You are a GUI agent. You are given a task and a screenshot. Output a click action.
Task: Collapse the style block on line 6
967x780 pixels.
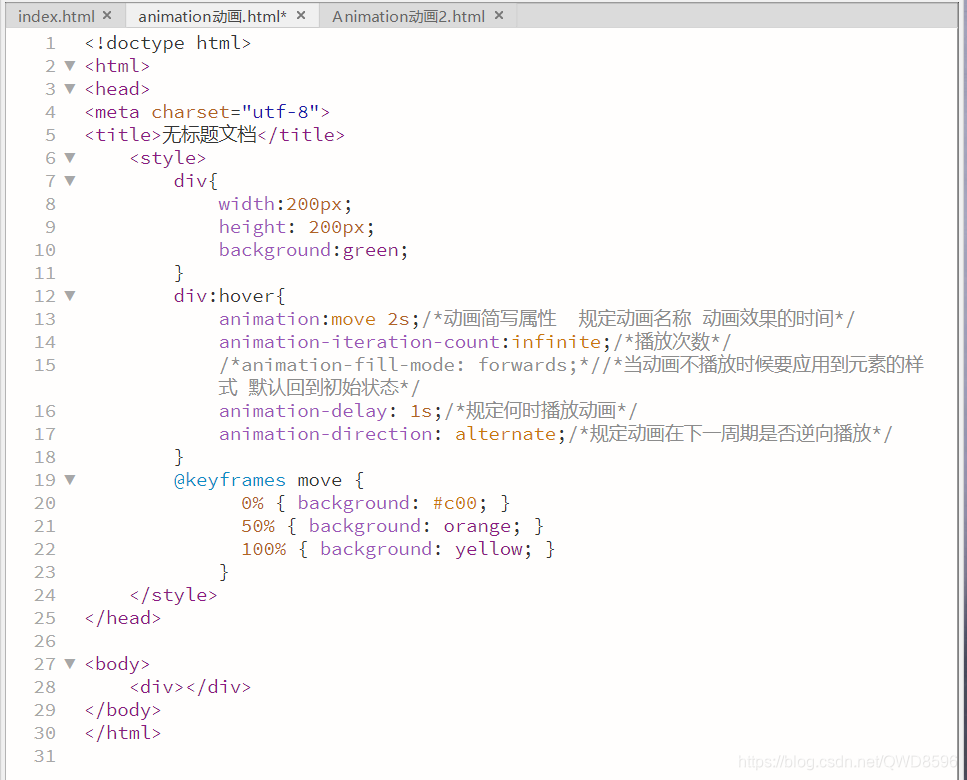point(70,158)
